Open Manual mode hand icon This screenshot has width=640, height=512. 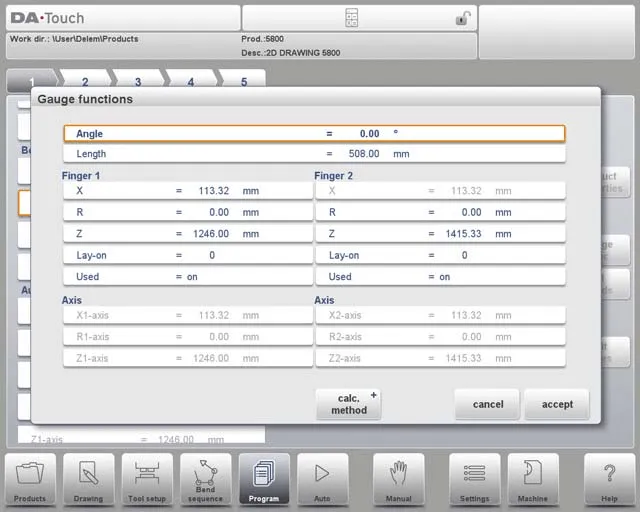tap(399, 479)
